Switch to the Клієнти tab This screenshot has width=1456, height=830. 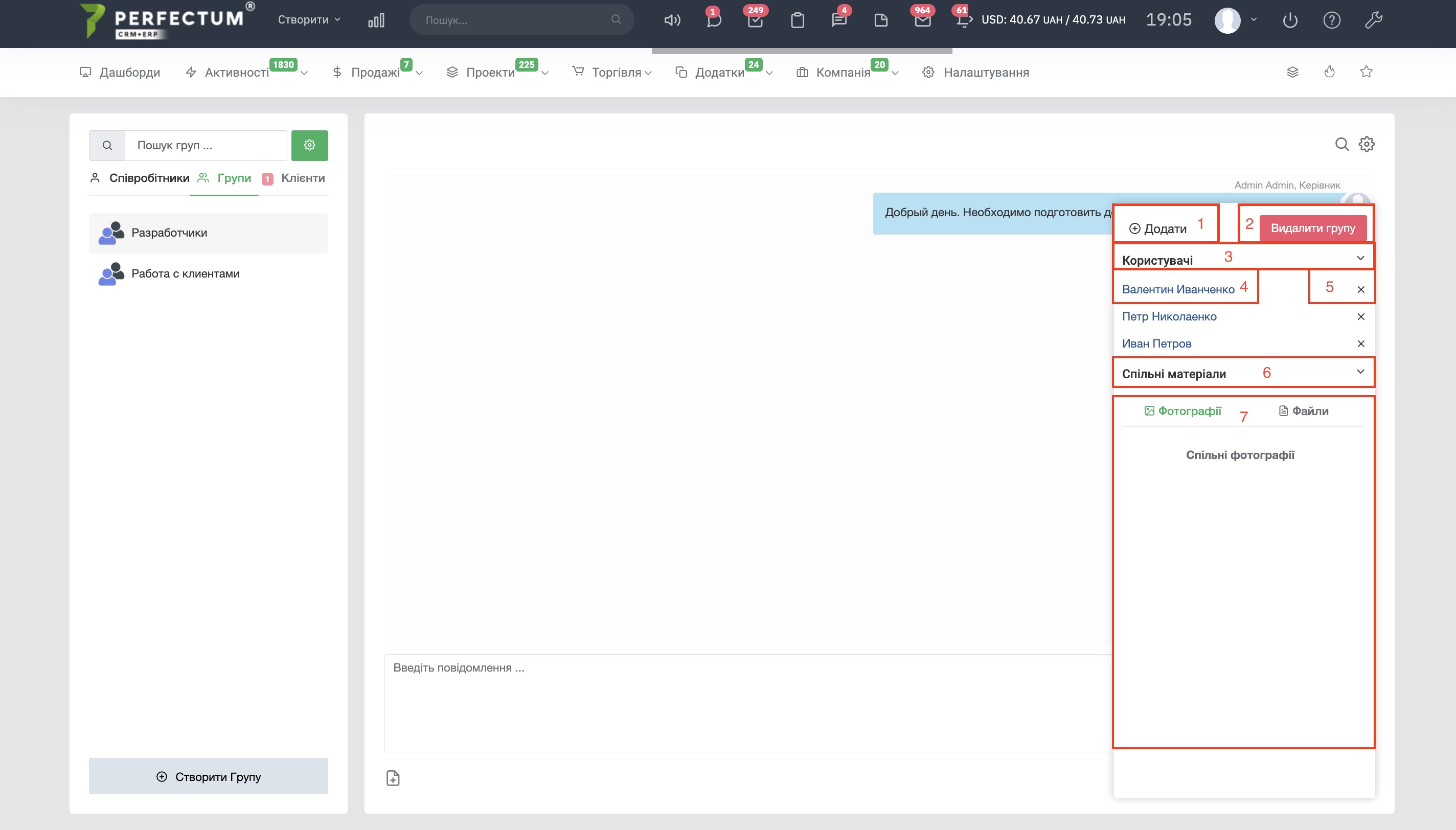(x=302, y=178)
